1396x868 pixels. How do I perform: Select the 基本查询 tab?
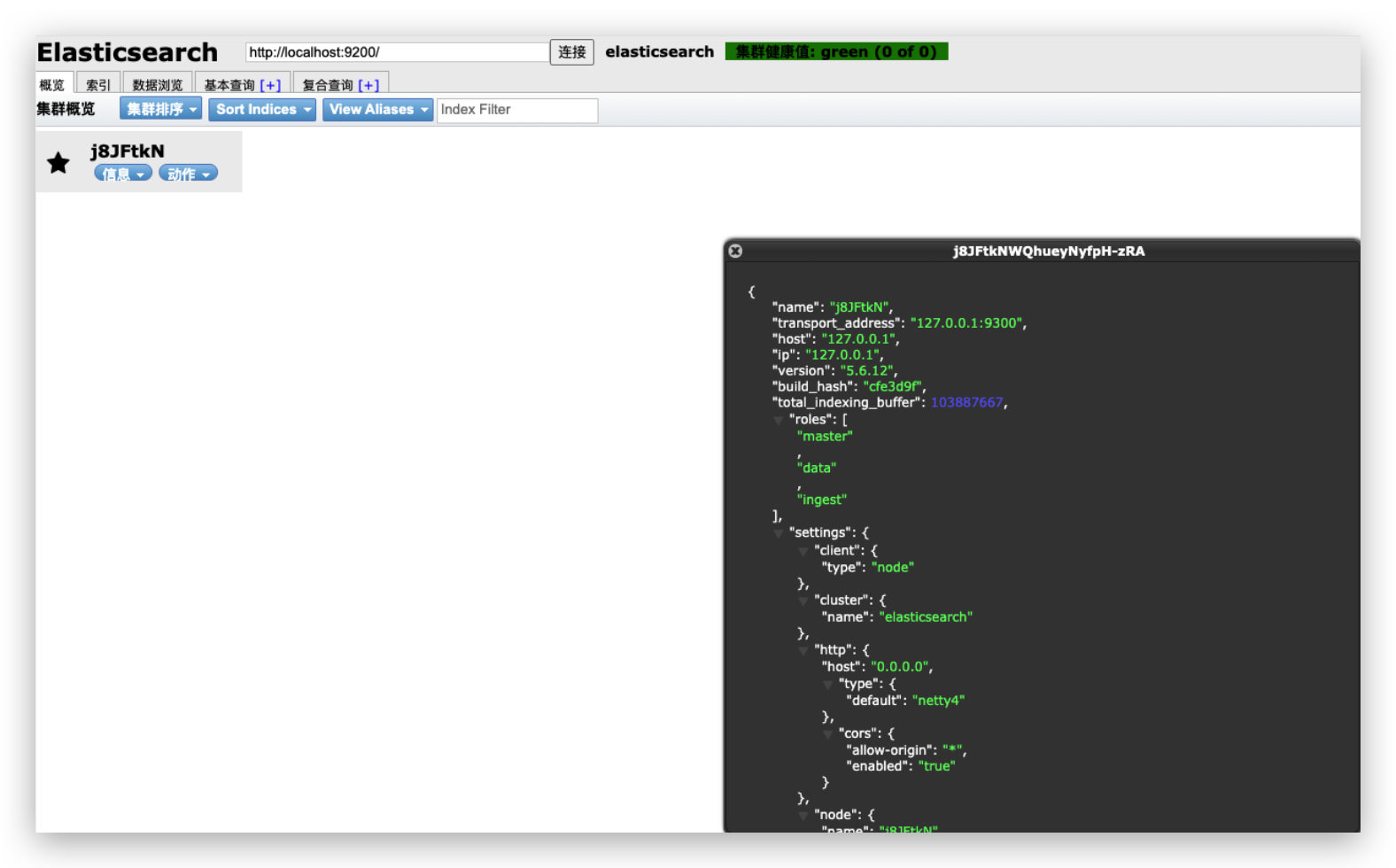click(229, 85)
